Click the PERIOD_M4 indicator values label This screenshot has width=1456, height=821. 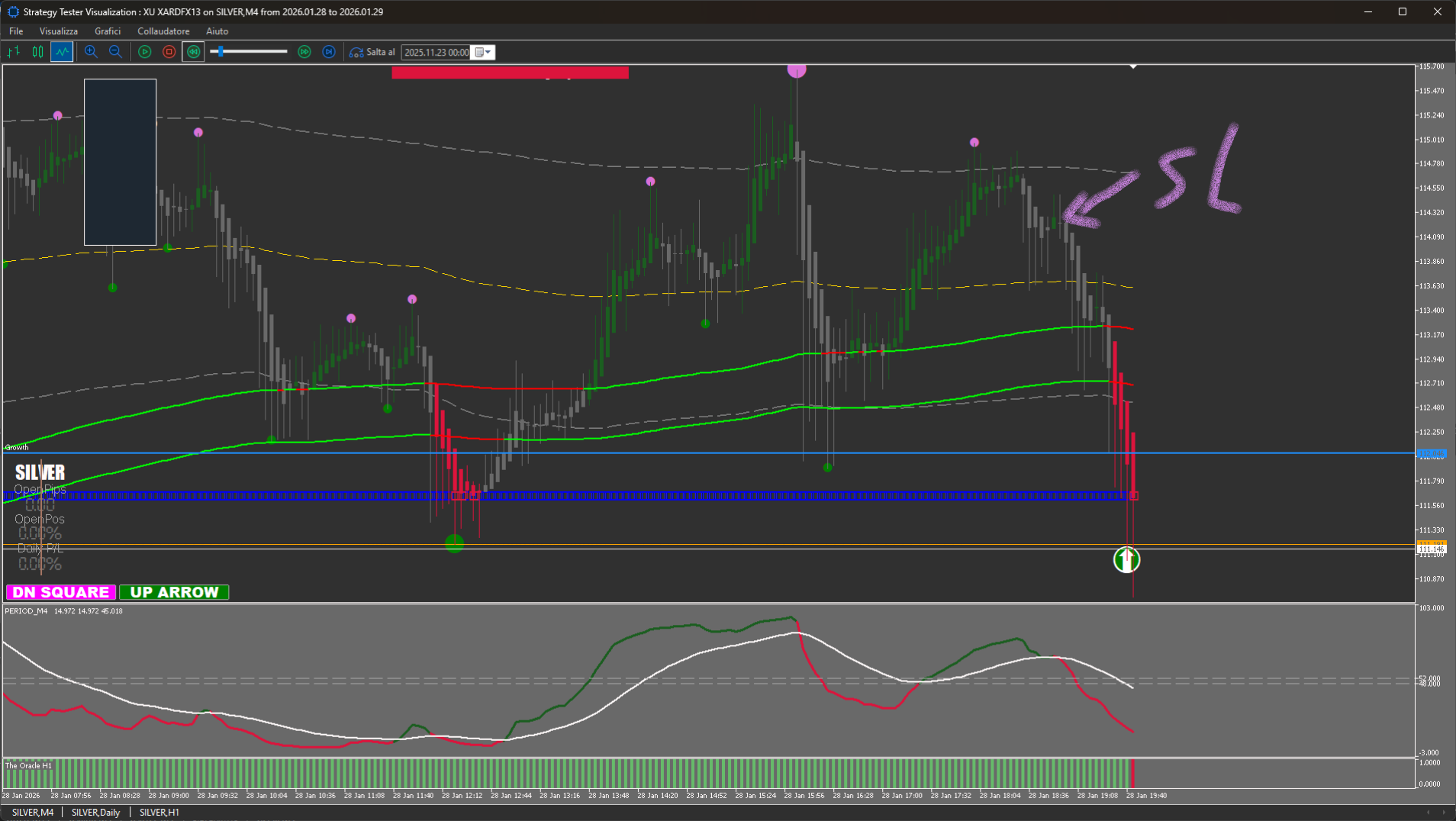[63, 611]
